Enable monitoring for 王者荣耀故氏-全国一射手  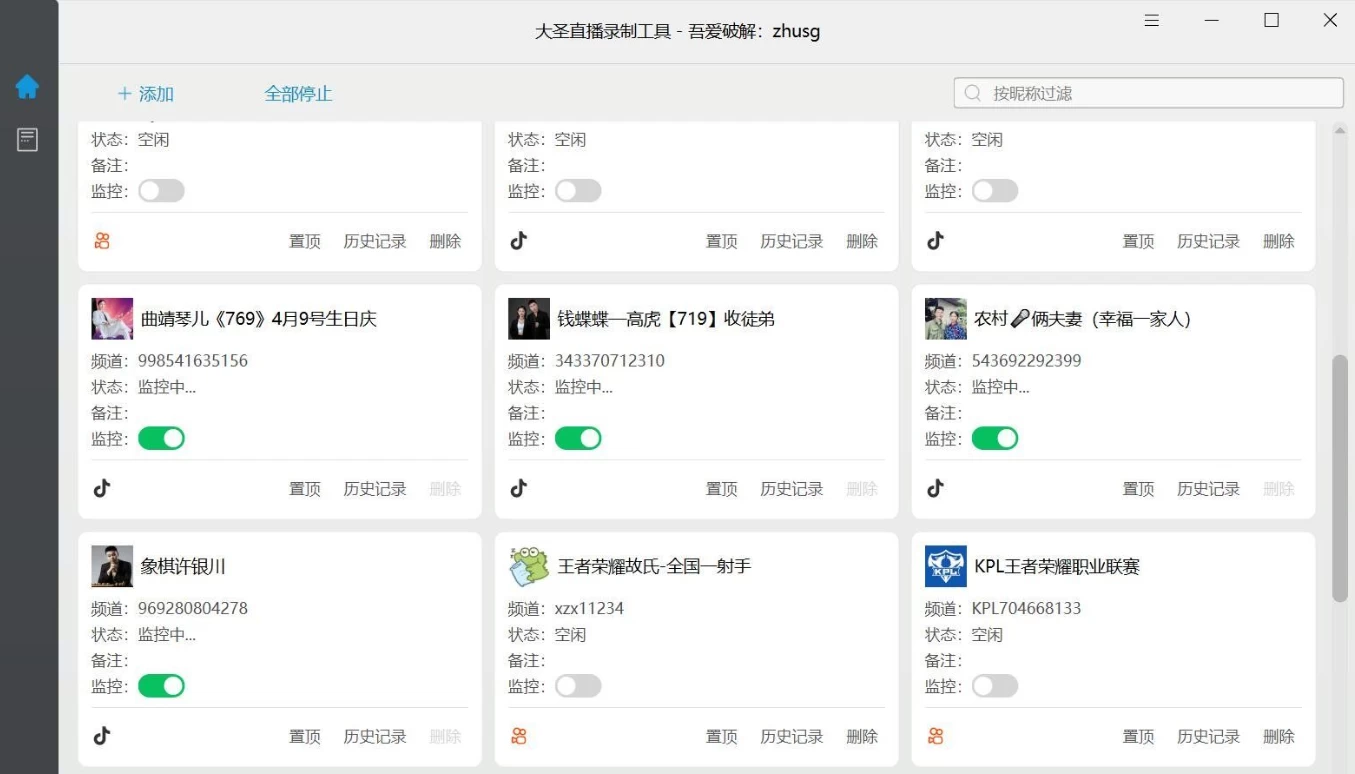pos(578,686)
